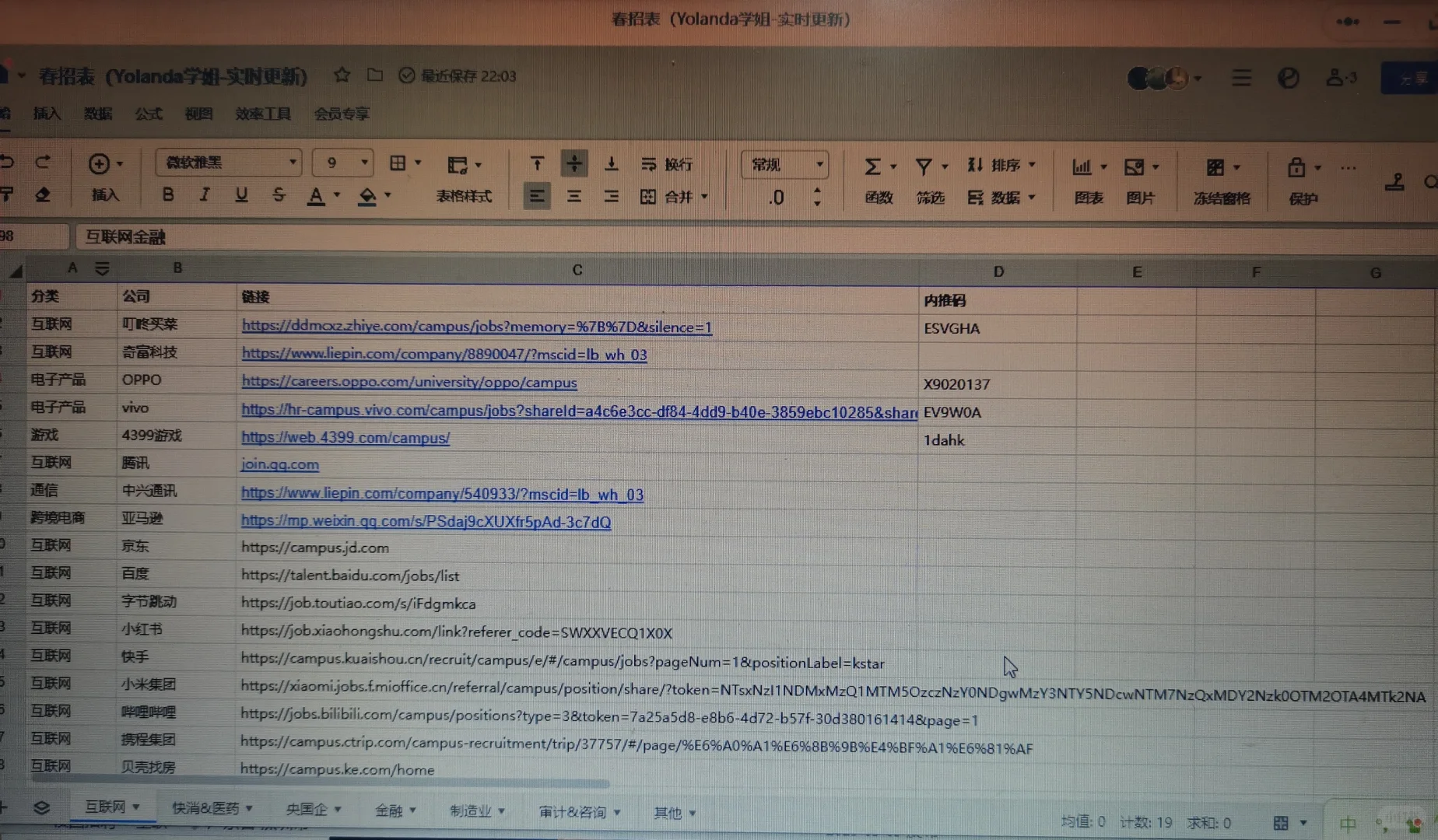The width and height of the screenshot is (1438, 840).
Task: Align cell content to the bottom
Action: click(x=612, y=164)
